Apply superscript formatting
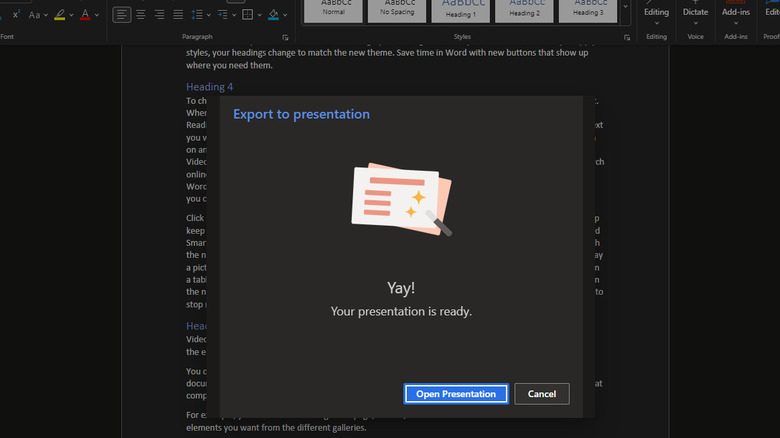This screenshot has height=438, width=780. tap(15, 15)
